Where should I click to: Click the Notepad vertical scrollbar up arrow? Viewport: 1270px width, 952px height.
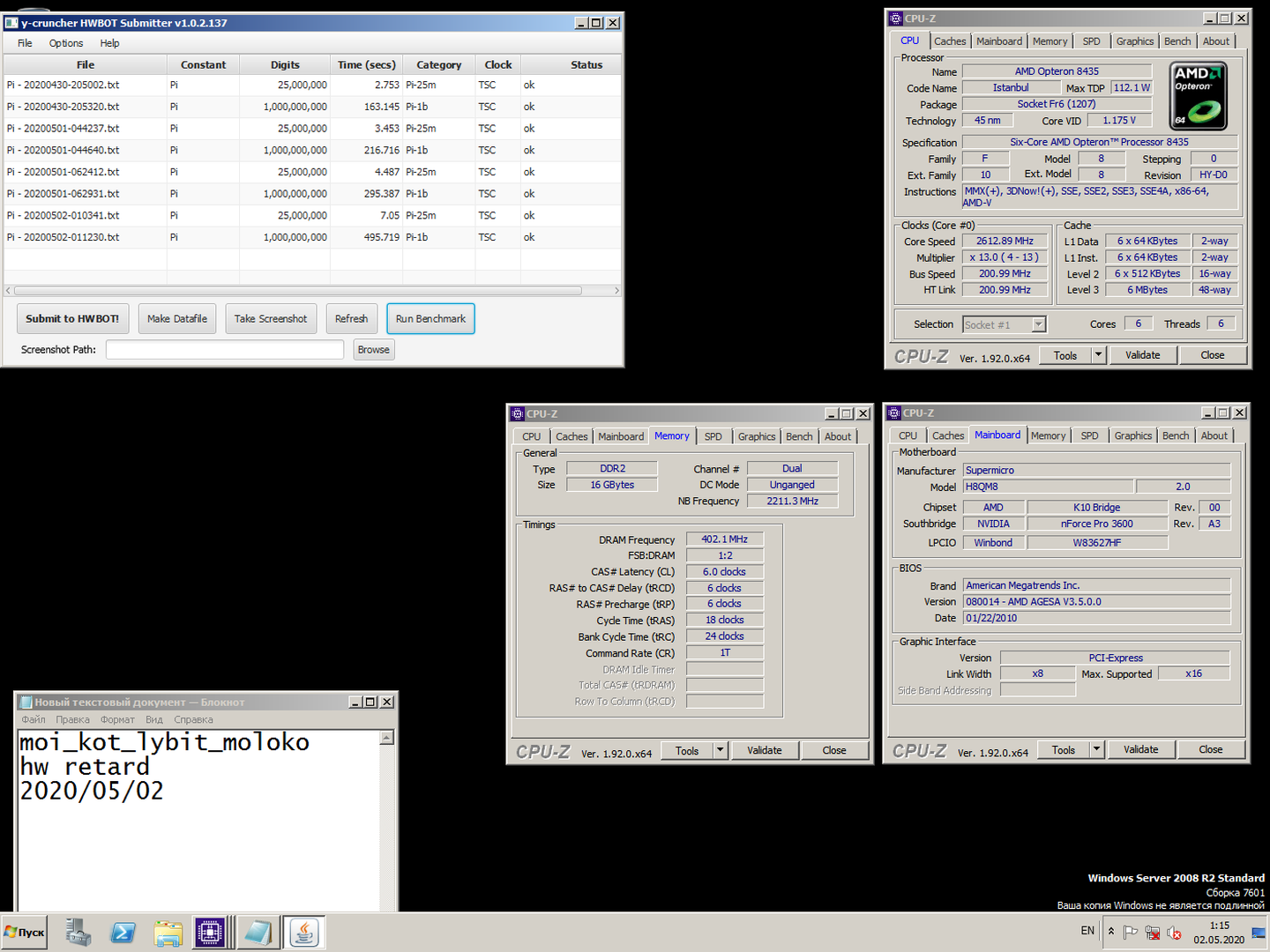click(x=386, y=738)
